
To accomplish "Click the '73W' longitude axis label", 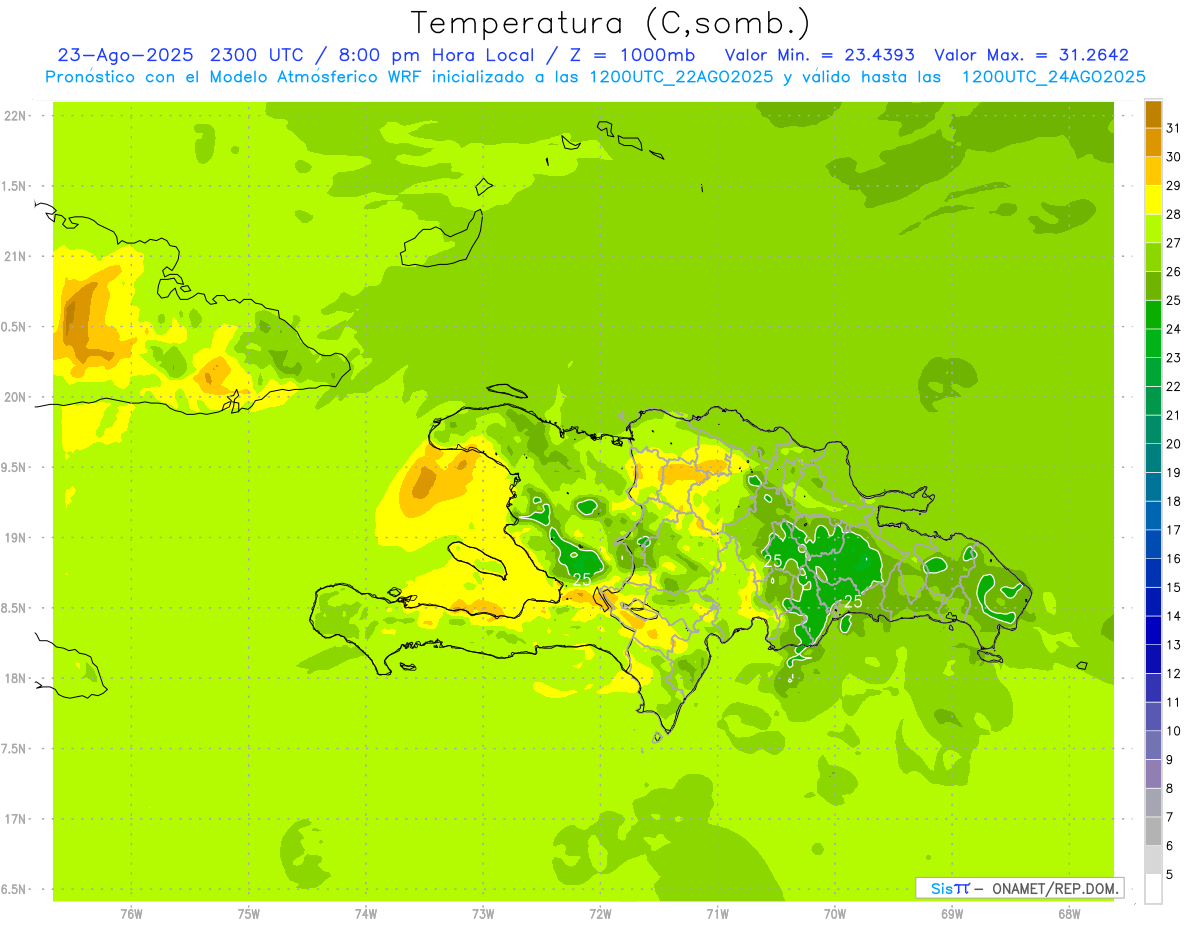I will 483,914.
